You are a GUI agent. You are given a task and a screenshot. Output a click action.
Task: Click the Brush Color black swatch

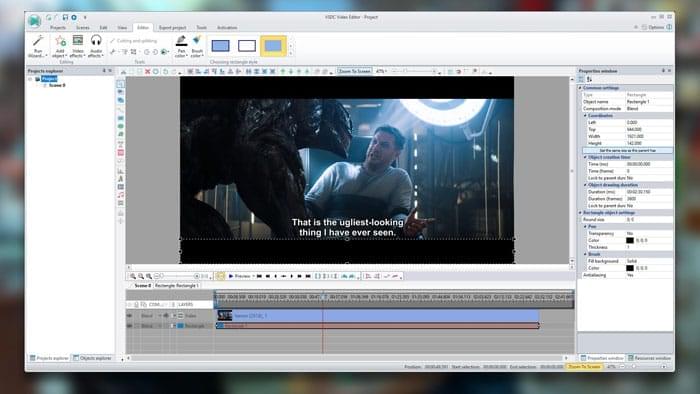tap(629, 268)
